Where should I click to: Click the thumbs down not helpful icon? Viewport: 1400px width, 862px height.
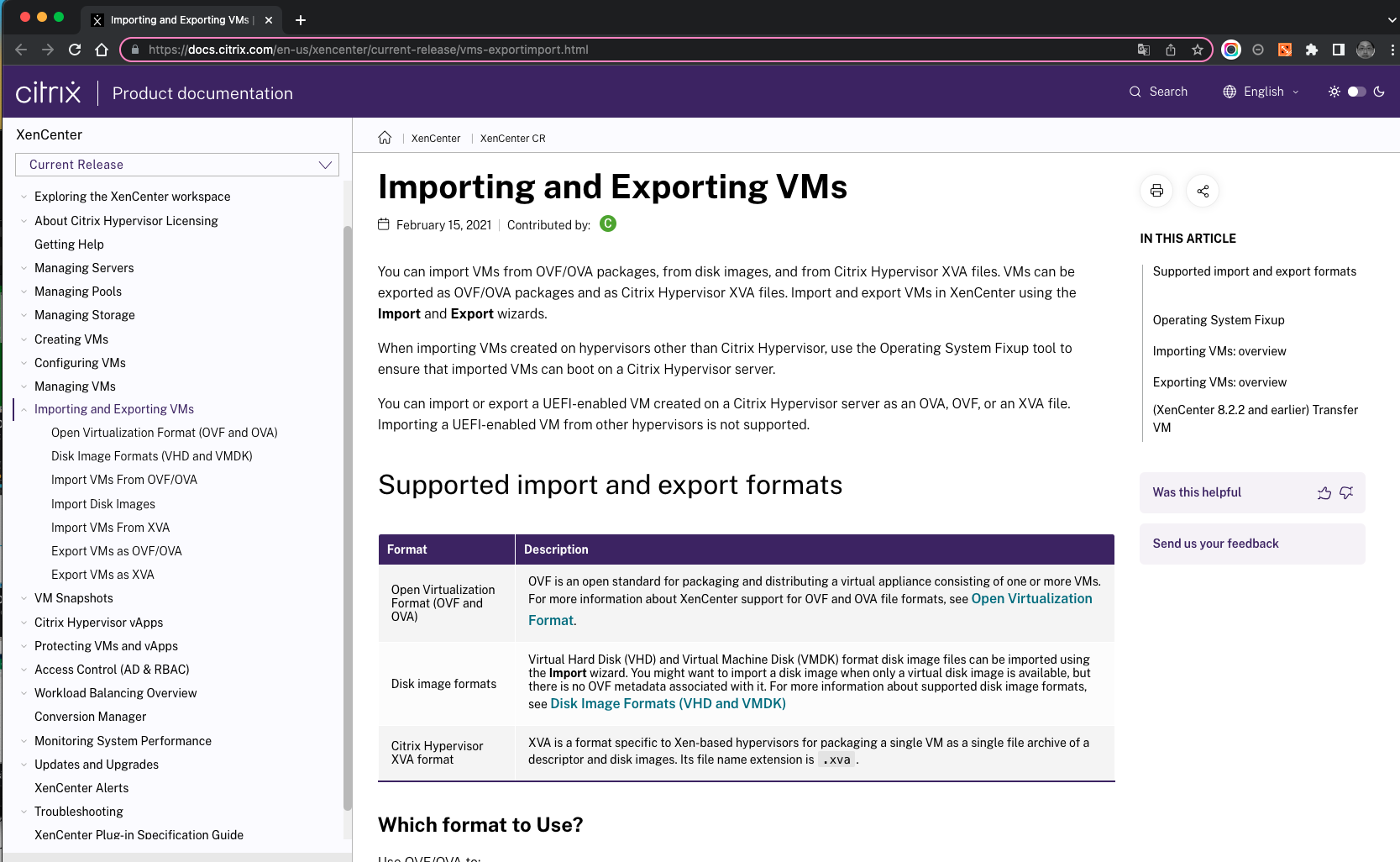[1346, 493]
